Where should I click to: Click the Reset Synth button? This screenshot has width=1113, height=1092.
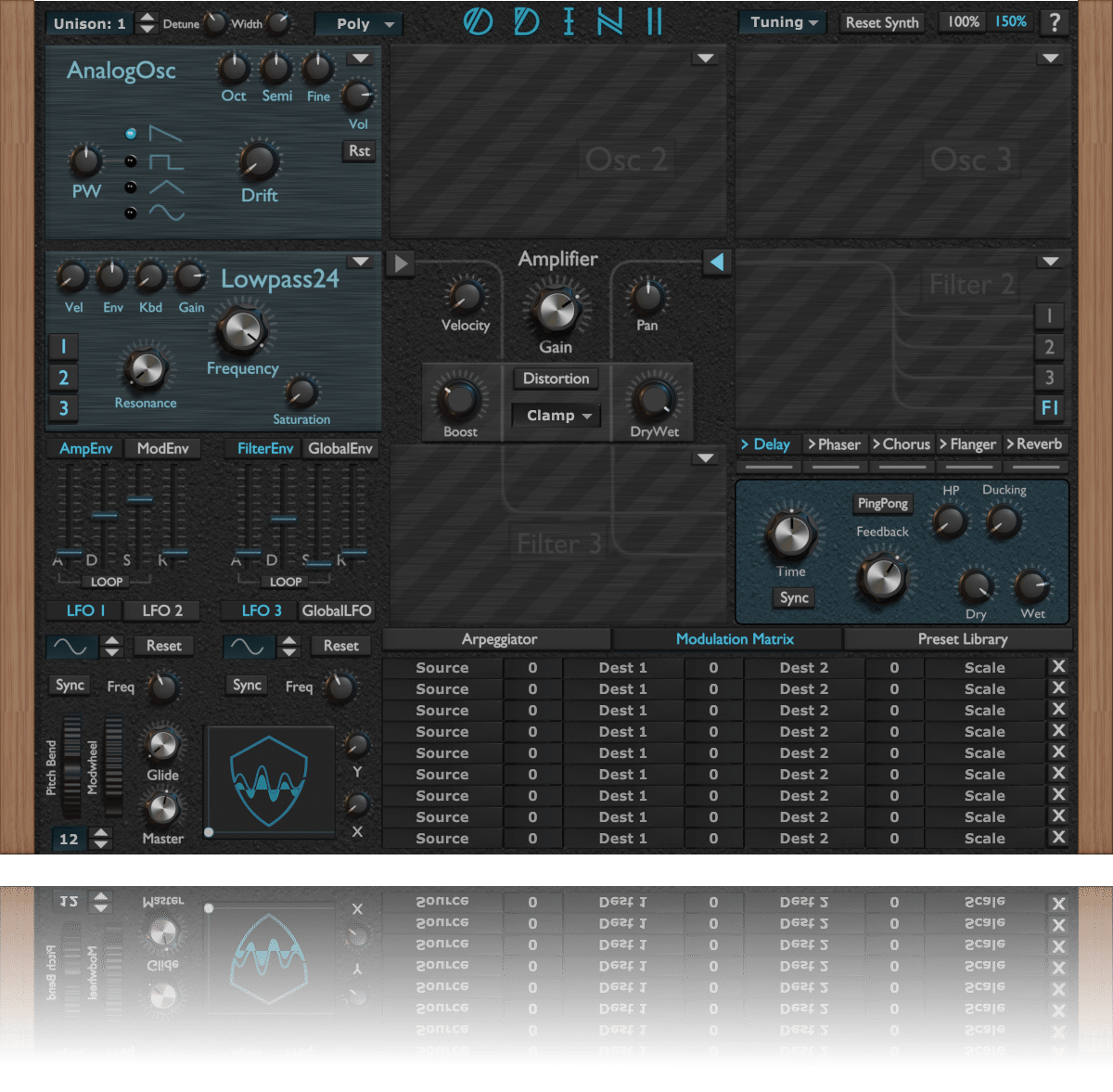[882, 22]
